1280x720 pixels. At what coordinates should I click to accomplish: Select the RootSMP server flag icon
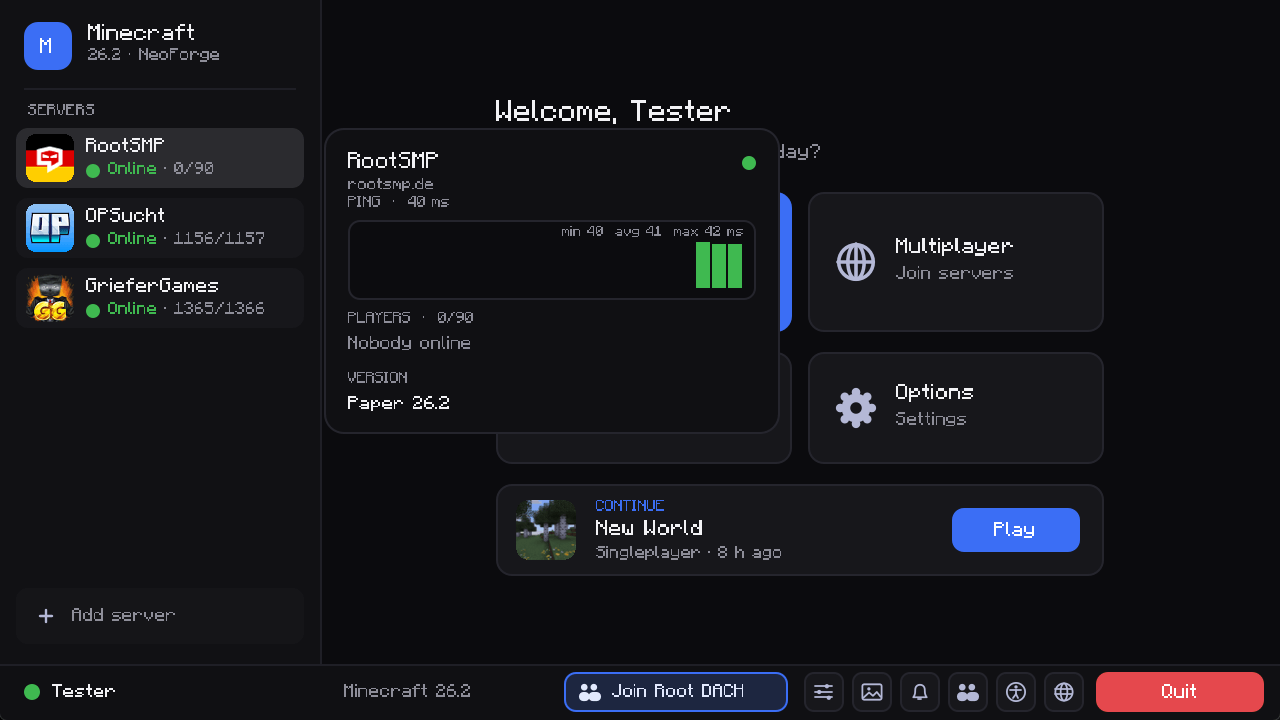[x=50, y=158]
